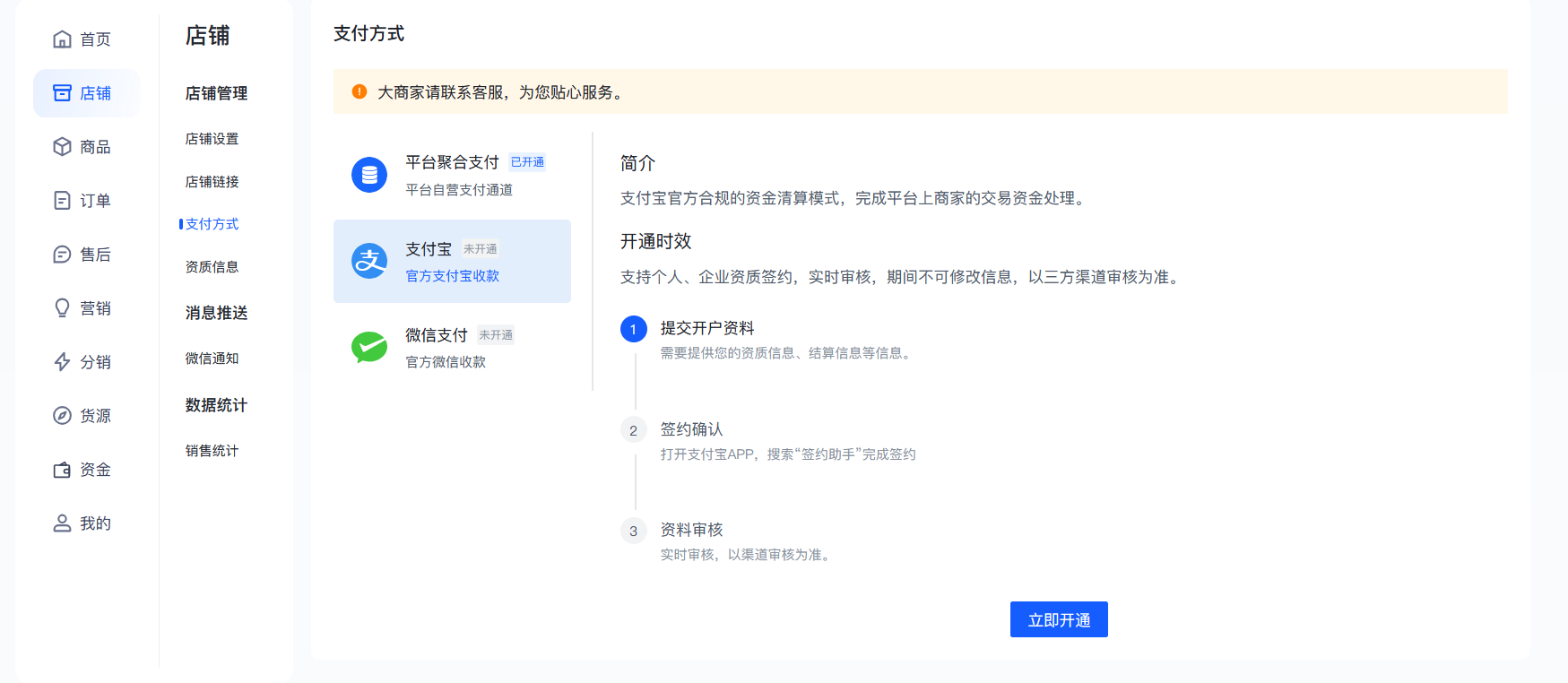Click the product box icon

pos(62,147)
